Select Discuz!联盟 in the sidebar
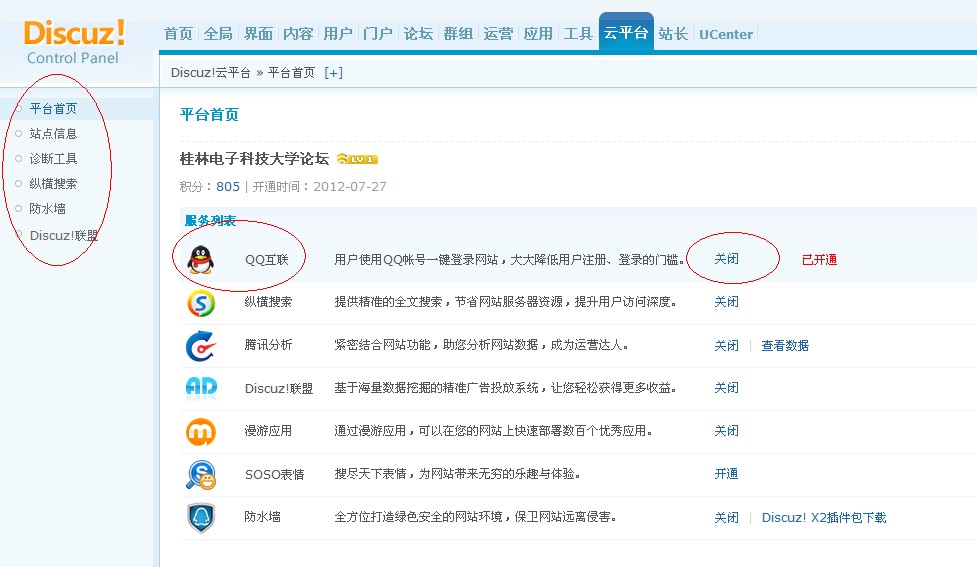The width and height of the screenshot is (977, 567). tap(64, 236)
